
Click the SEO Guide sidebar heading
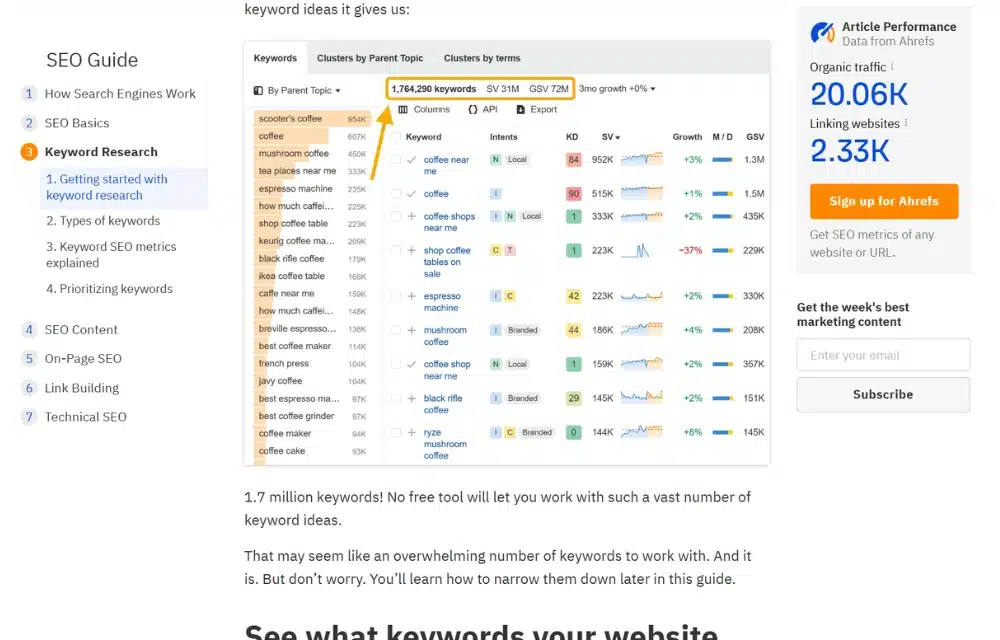[92, 60]
